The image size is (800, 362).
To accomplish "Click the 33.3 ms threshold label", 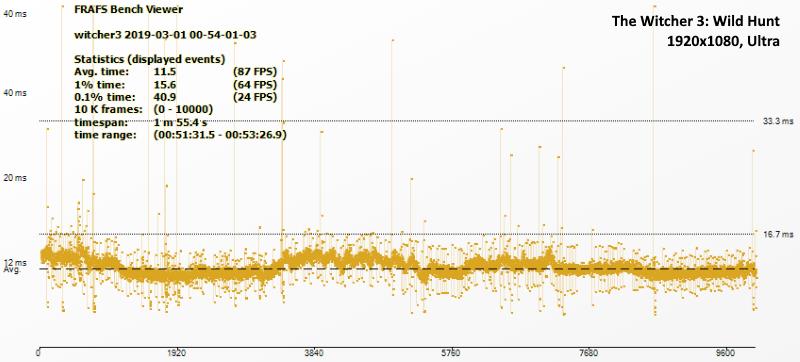I will click(779, 121).
